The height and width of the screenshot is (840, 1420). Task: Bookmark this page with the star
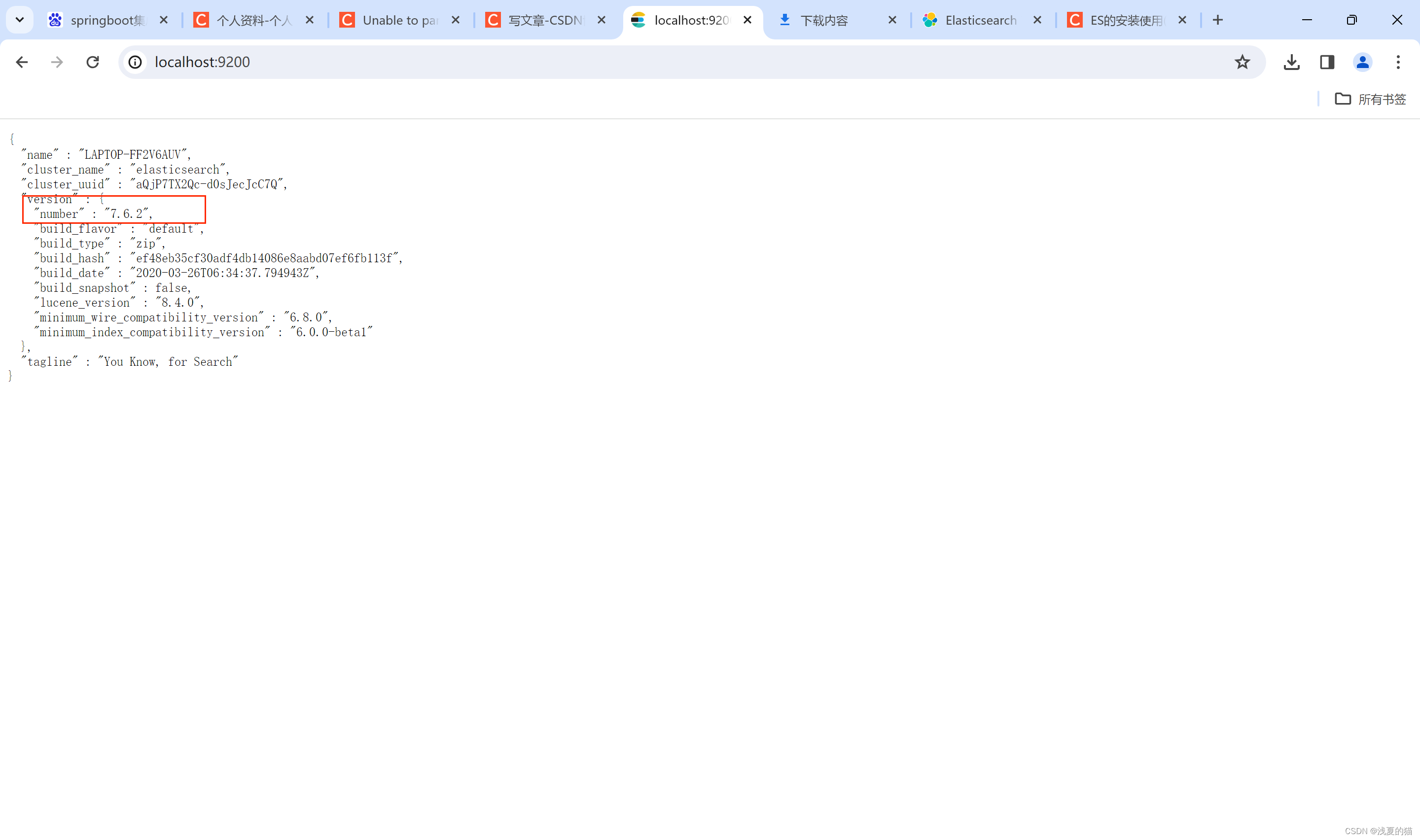coord(1242,62)
